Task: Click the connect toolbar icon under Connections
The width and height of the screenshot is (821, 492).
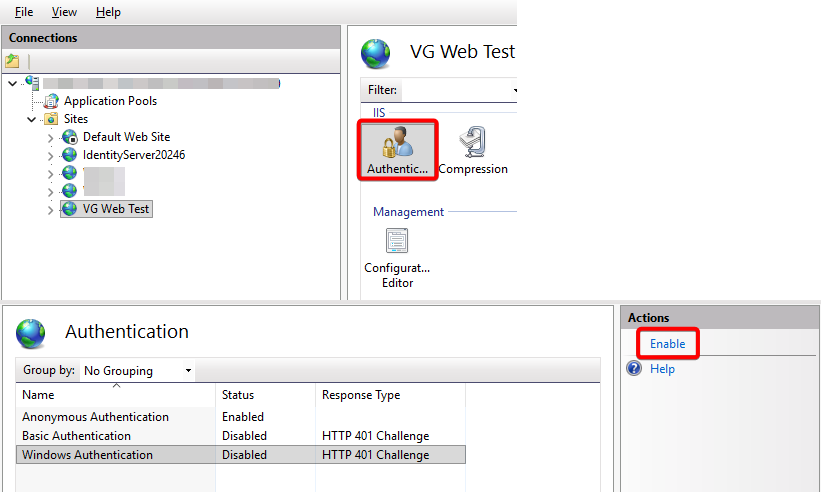Action: point(13,61)
